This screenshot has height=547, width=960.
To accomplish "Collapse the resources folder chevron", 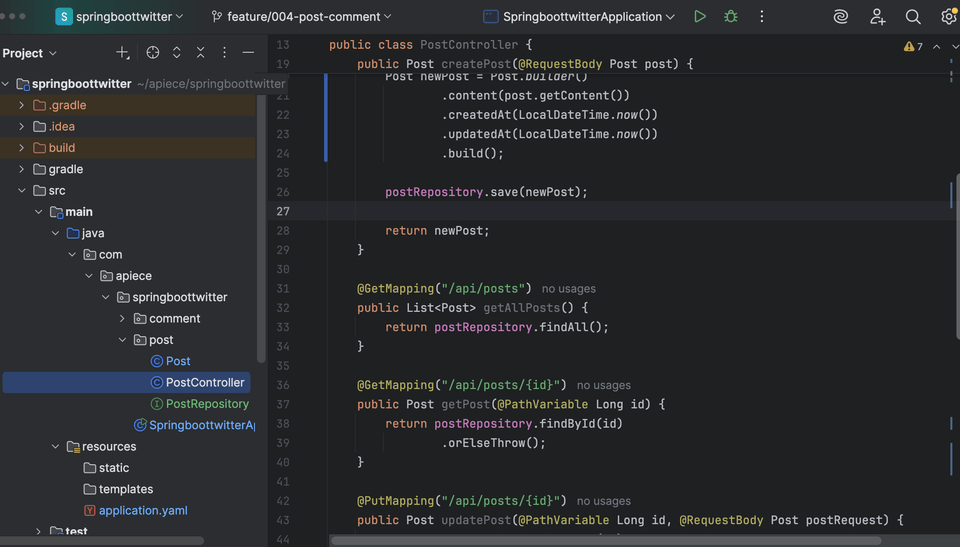I will click(56, 447).
